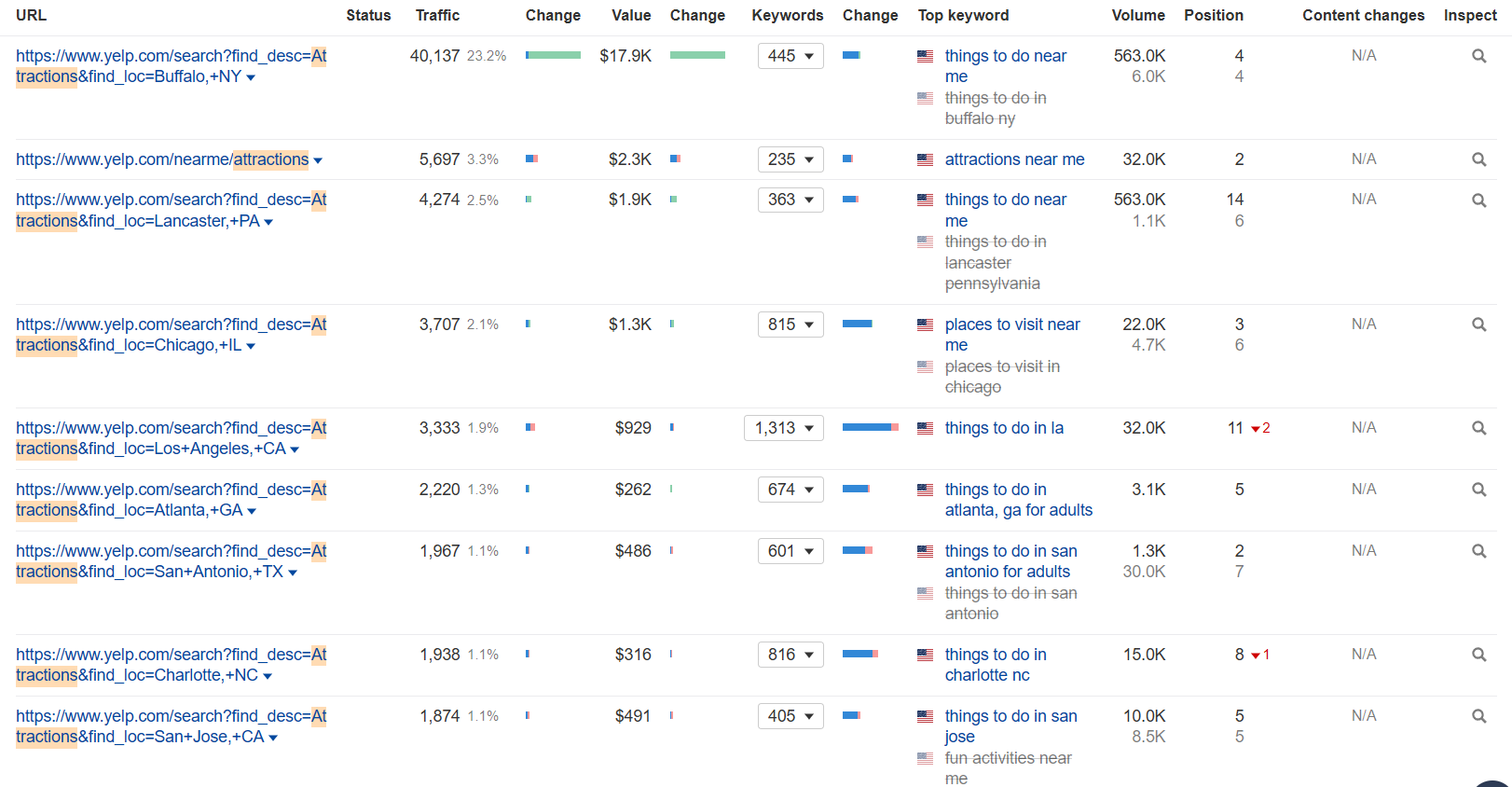The height and width of the screenshot is (787, 1512).
Task: Click the Content changes column header
Action: tap(1364, 15)
